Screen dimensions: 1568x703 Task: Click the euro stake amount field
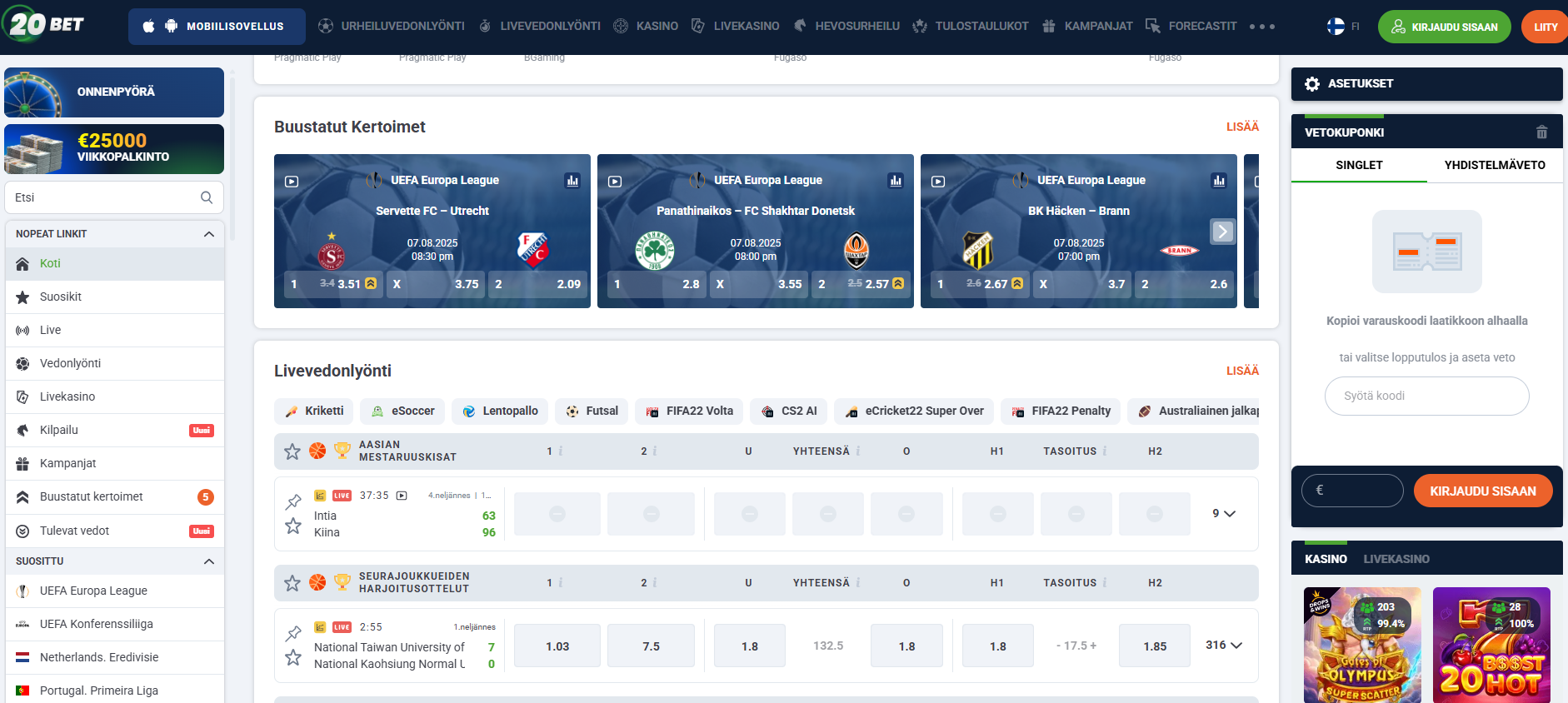pyautogui.click(x=1352, y=491)
